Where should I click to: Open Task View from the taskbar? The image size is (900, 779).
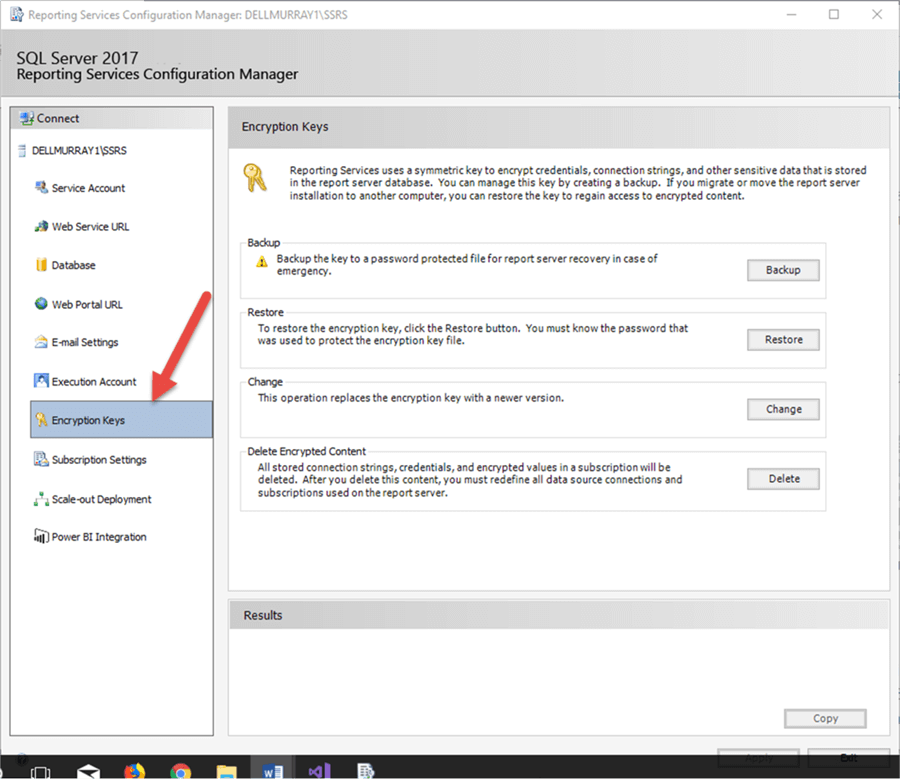(x=40, y=772)
